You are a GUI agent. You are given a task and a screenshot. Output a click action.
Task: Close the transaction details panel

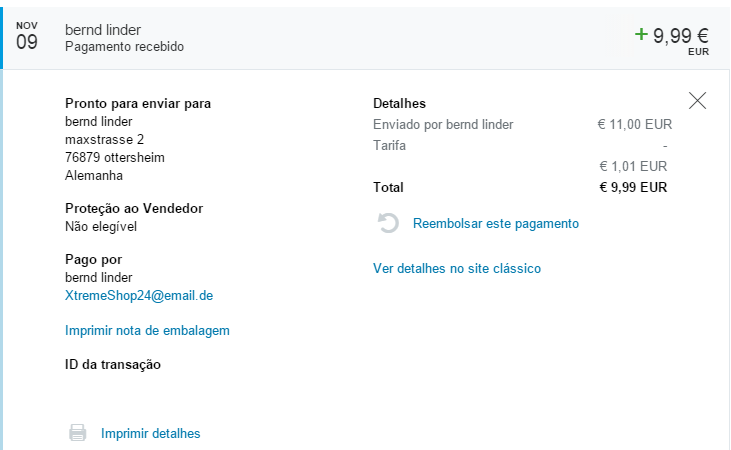pos(698,100)
